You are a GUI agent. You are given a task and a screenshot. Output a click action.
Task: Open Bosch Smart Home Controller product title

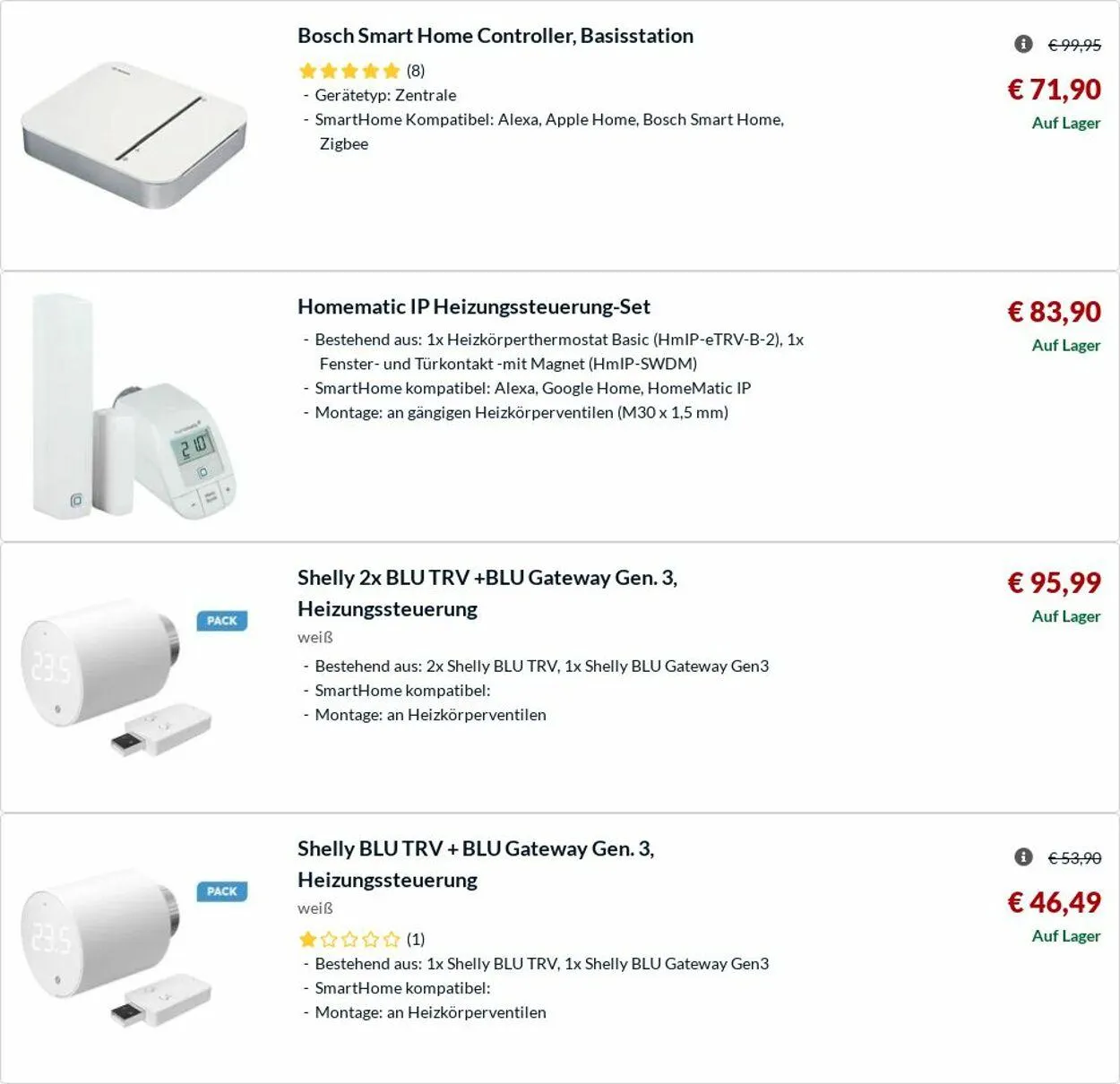click(x=495, y=36)
